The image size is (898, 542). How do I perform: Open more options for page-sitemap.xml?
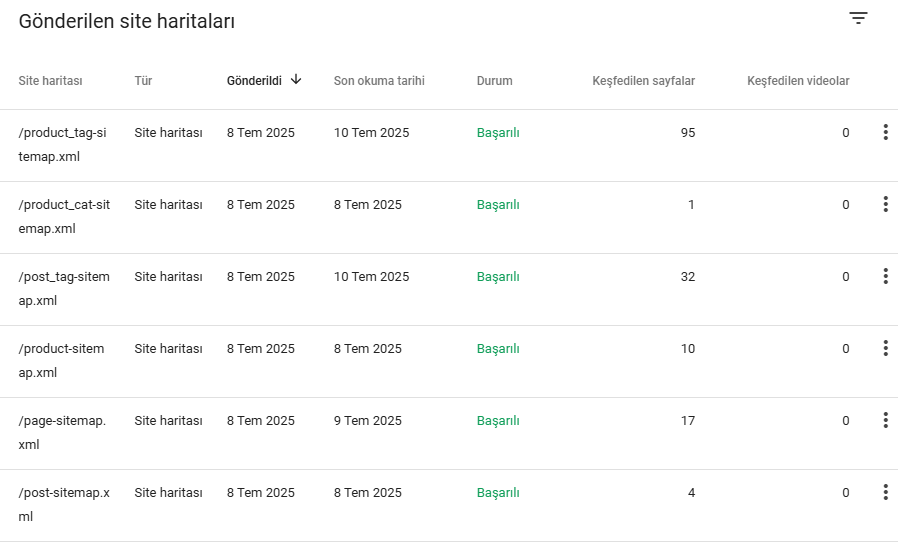pos(885,421)
